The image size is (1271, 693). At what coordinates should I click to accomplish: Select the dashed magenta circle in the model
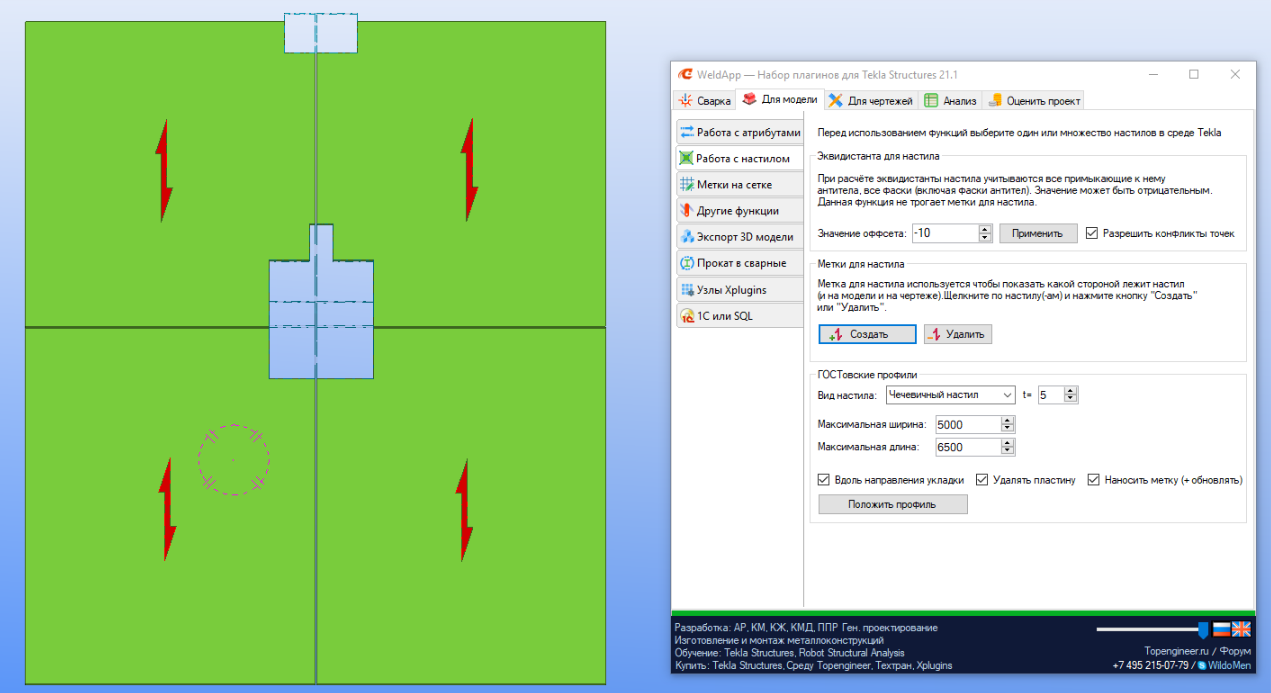click(x=234, y=460)
